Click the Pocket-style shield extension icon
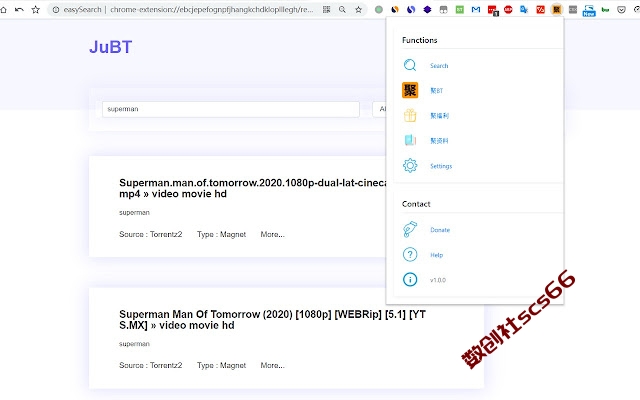Viewport: 640px width, 400px height. tap(621, 9)
